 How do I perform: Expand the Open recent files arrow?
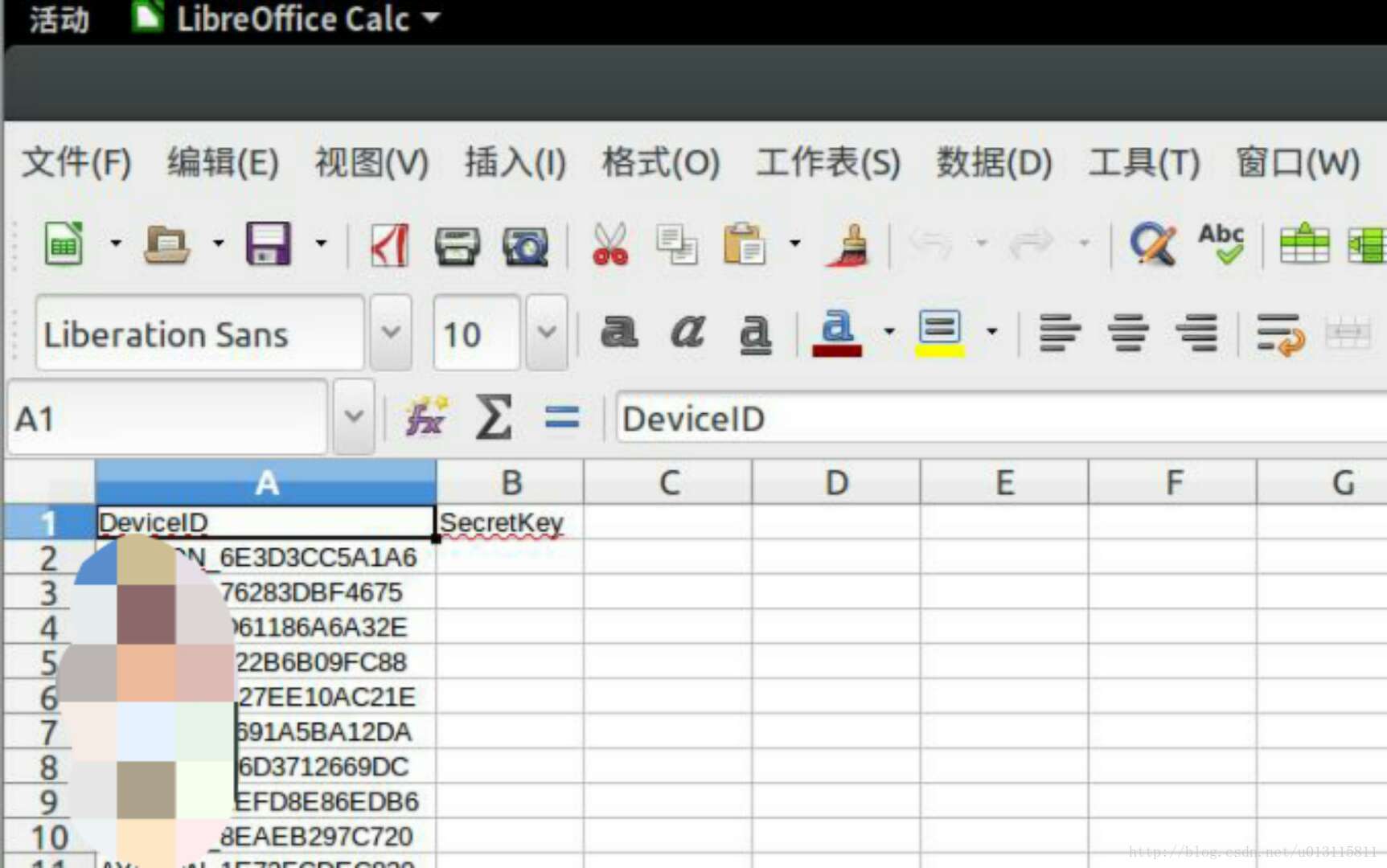click(218, 243)
